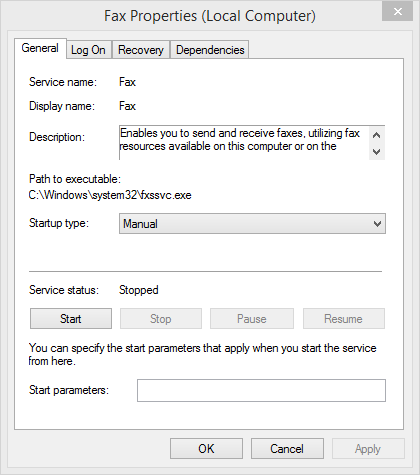Viewport: 420px width, 475px height.
Task: Open the Dependencies tab
Action: pos(210,50)
